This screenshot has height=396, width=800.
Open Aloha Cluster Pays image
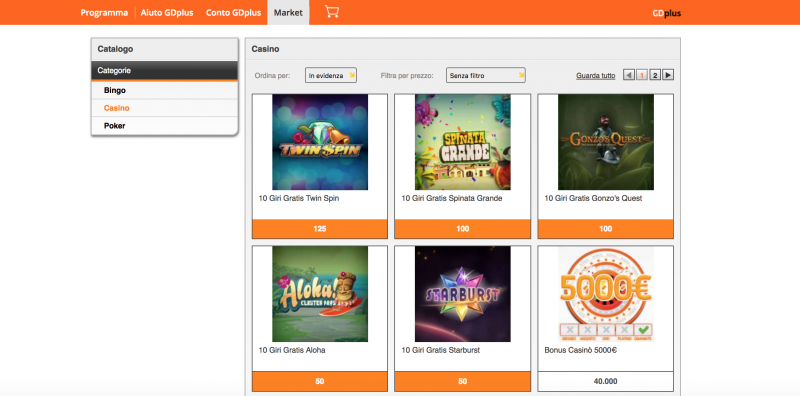320,294
